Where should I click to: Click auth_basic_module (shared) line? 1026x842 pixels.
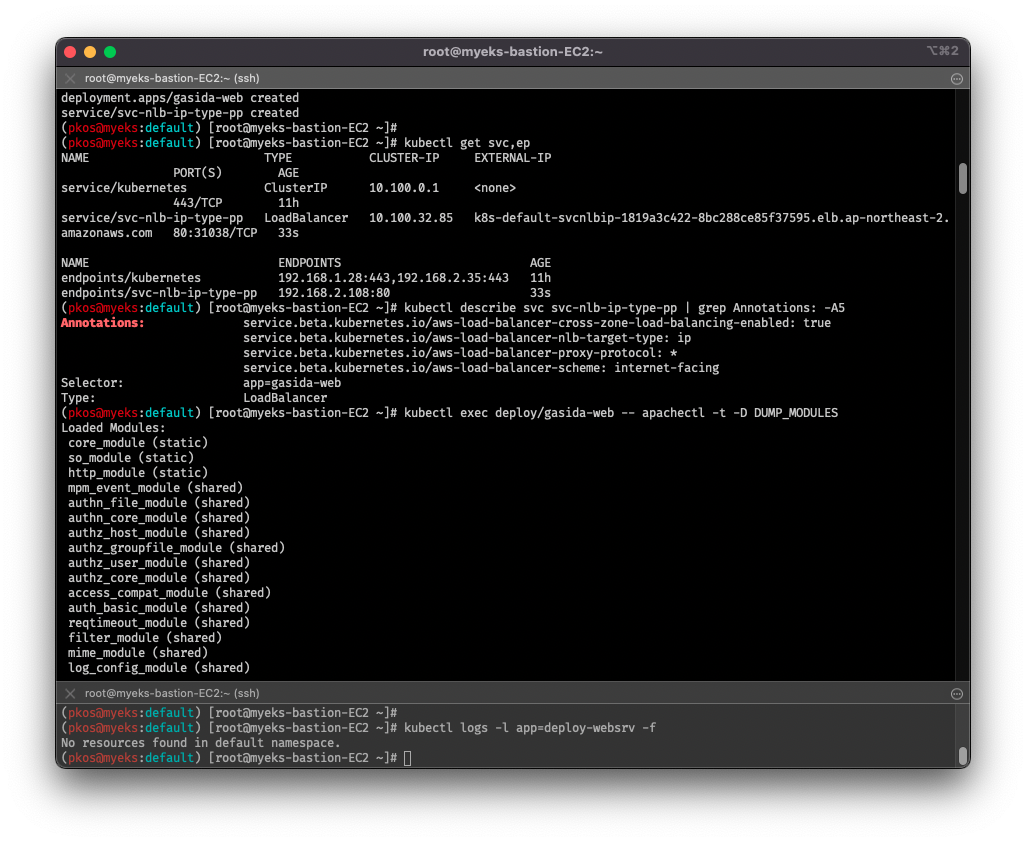(159, 608)
